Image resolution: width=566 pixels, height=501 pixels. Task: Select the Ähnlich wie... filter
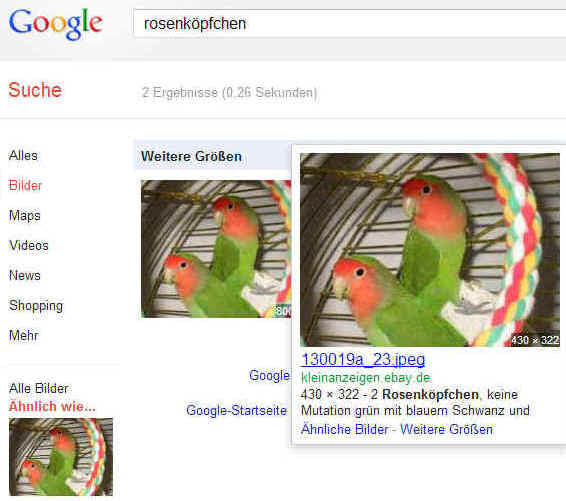click(x=52, y=407)
